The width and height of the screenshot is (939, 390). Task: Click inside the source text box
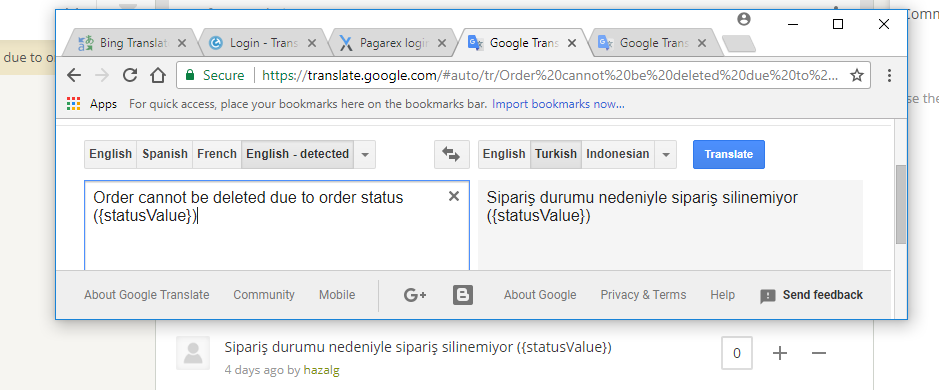click(x=277, y=234)
